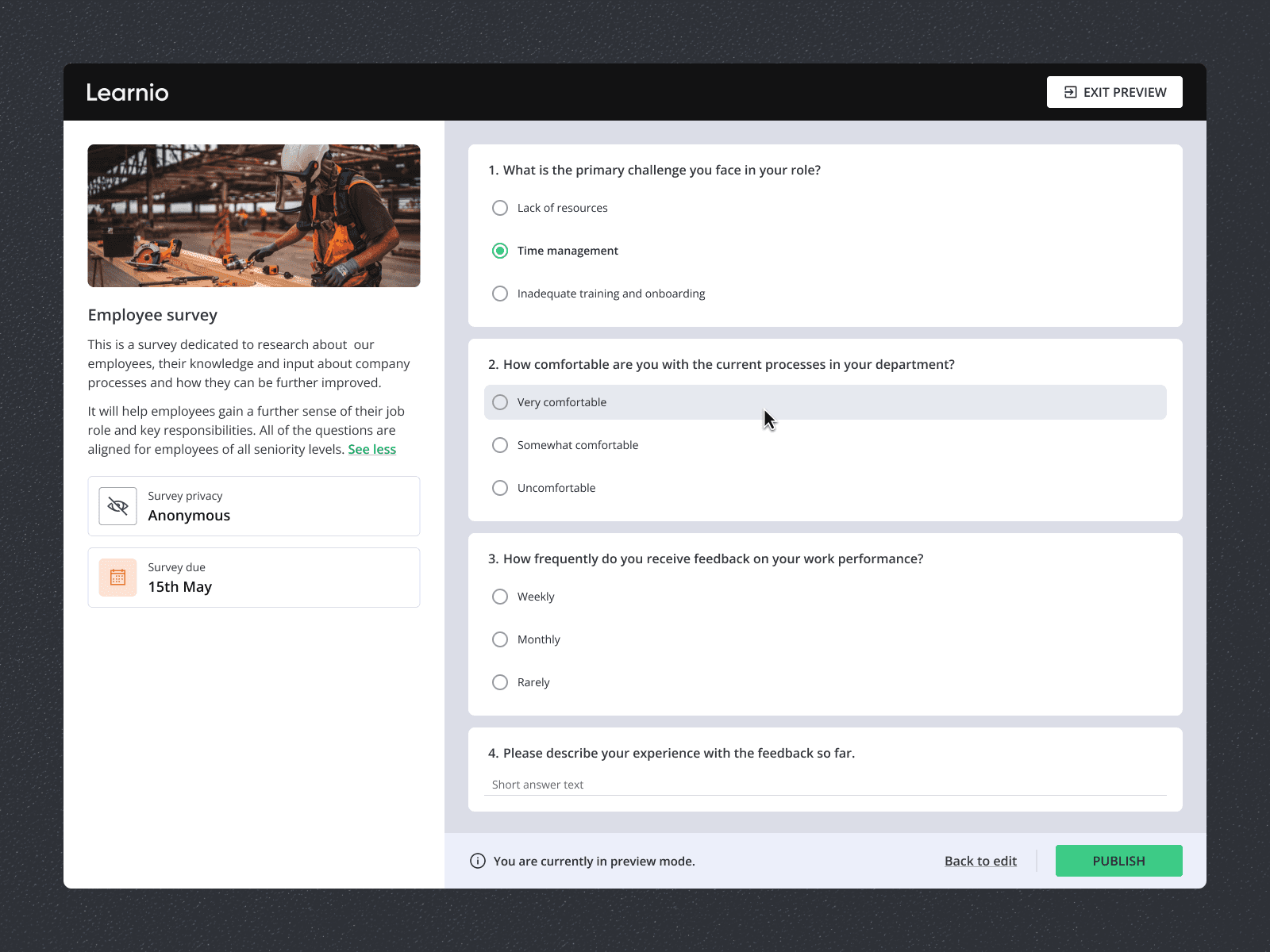Screen dimensions: 1270x952
Task: Pick the 'Weekly' feedback option
Action: coord(500,597)
